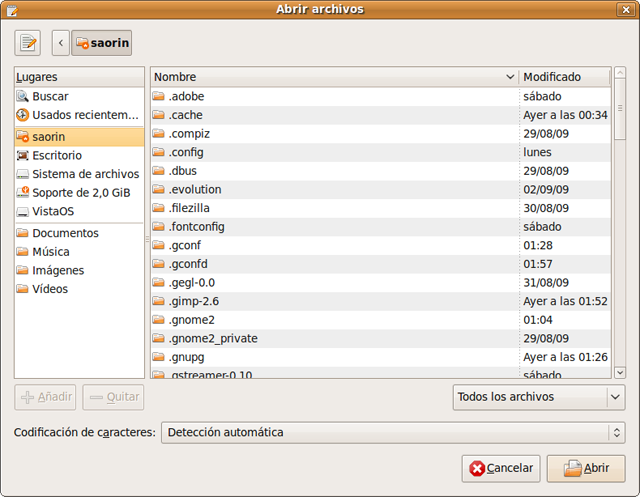Open Documentos bookmark folder
640x497 pixels.
tap(65, 233)
